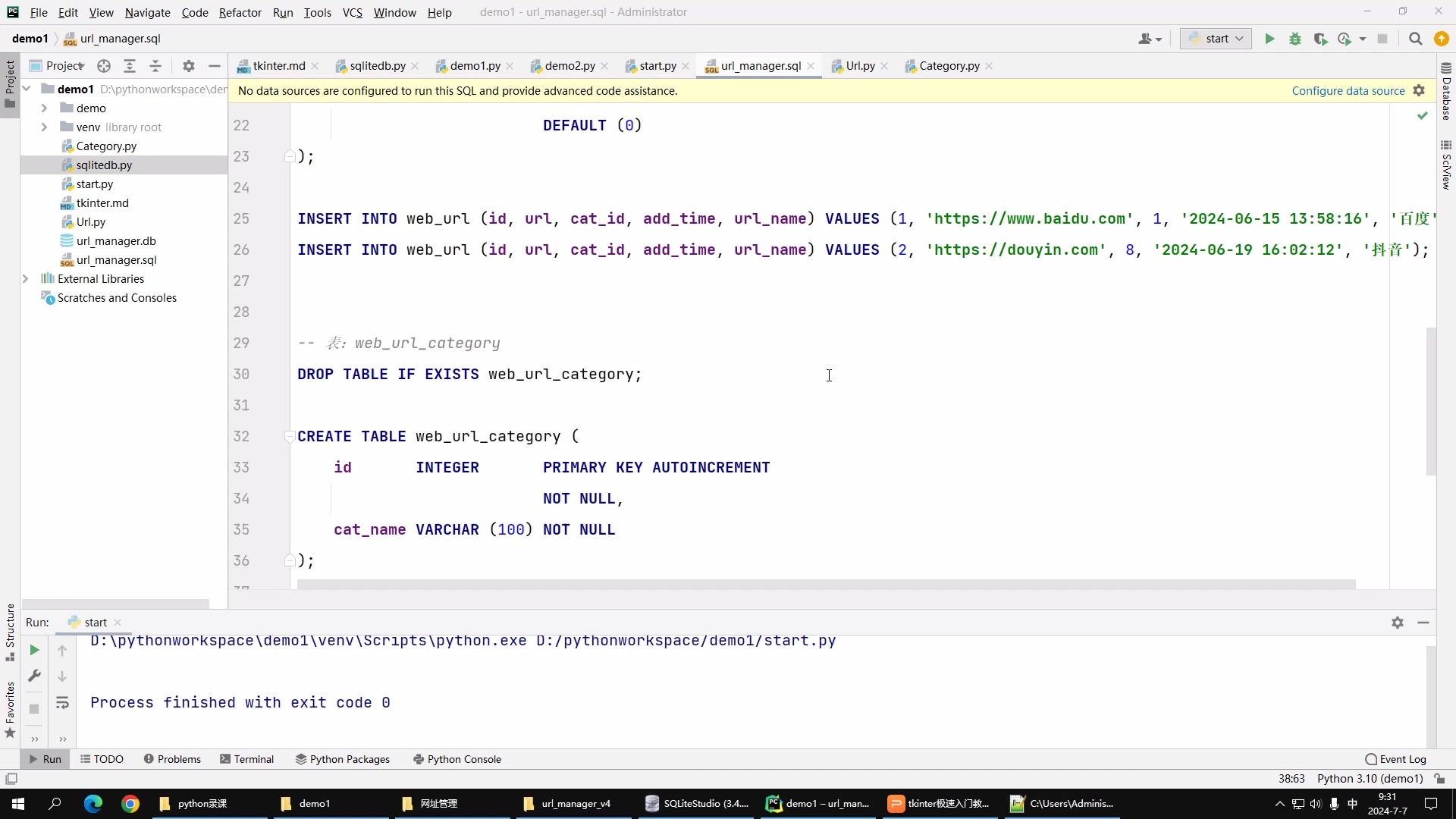Click the green Run button in toolbar
This screenshot has height=819, width=1456.
[x=1269, y=39]
